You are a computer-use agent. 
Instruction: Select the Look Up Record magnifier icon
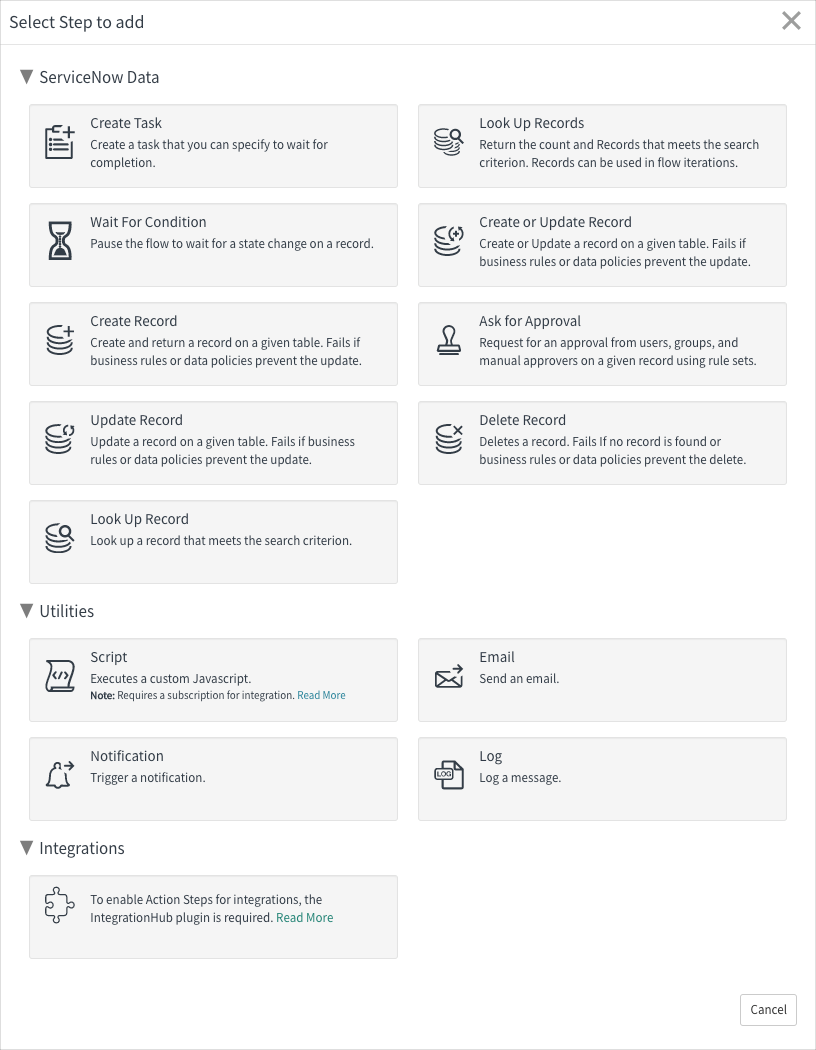pyautogui.click(x=60, y=536)
